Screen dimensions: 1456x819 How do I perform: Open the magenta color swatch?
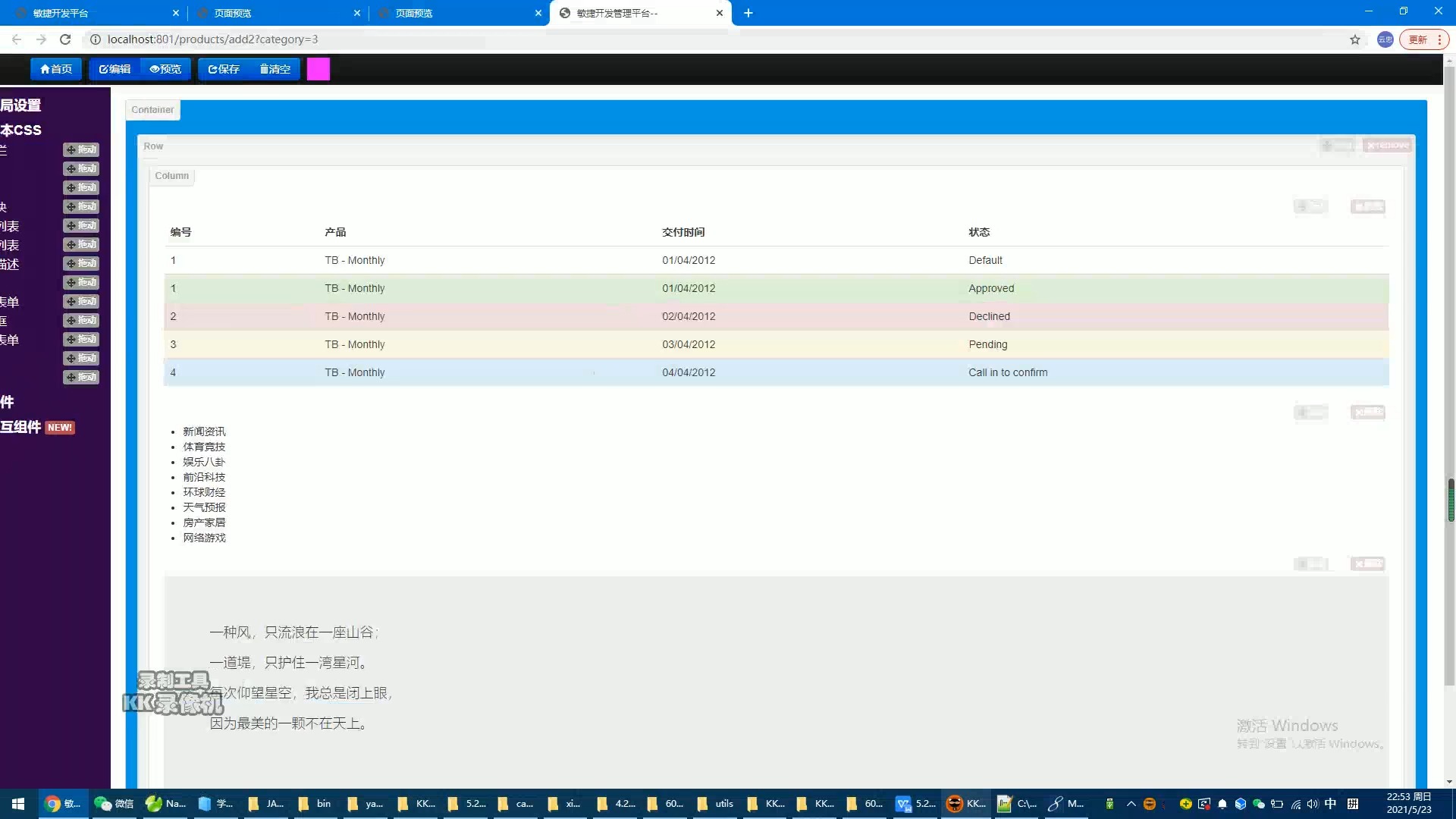(318, 69)
